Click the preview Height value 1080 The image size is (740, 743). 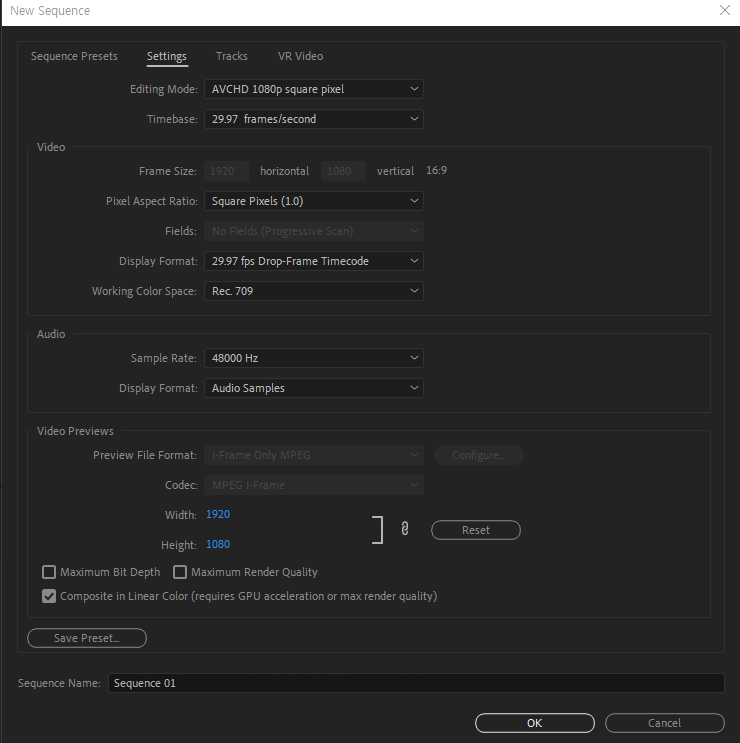pos(218,544)
